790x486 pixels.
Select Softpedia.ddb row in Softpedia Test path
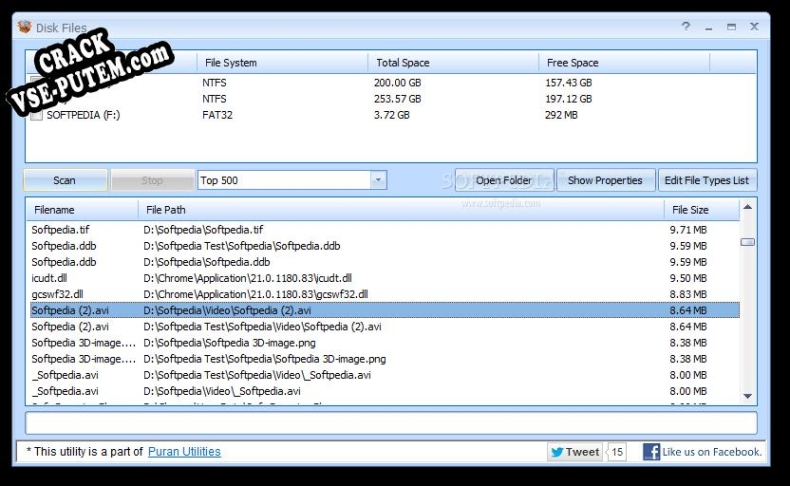384,246
